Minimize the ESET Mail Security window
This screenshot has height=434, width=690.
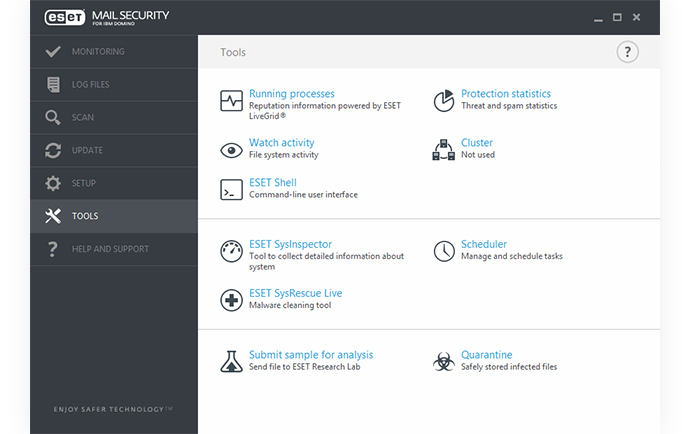tap(598, 18)
